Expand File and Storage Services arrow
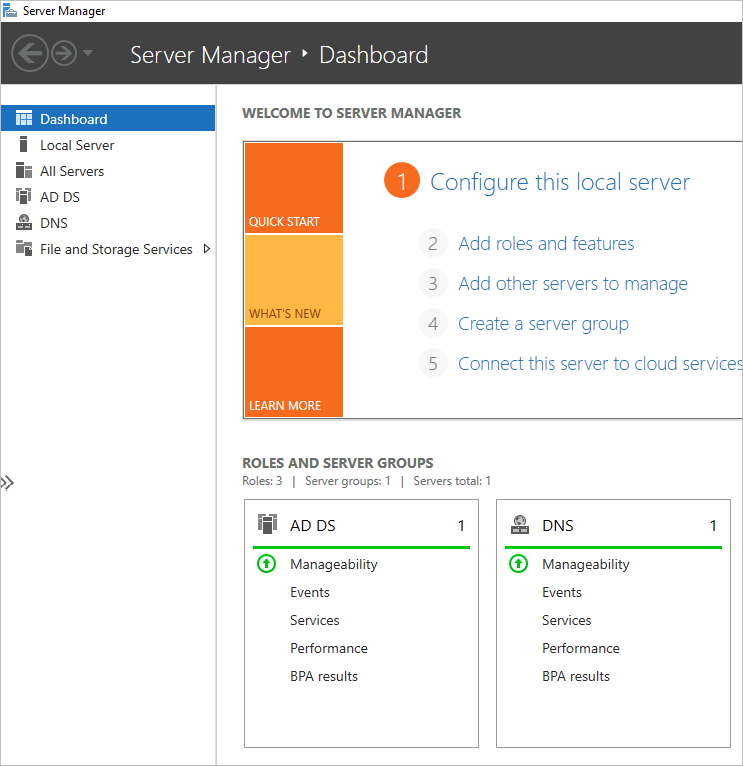This screenshot has width=743, height=766. [x=207, y=249]
